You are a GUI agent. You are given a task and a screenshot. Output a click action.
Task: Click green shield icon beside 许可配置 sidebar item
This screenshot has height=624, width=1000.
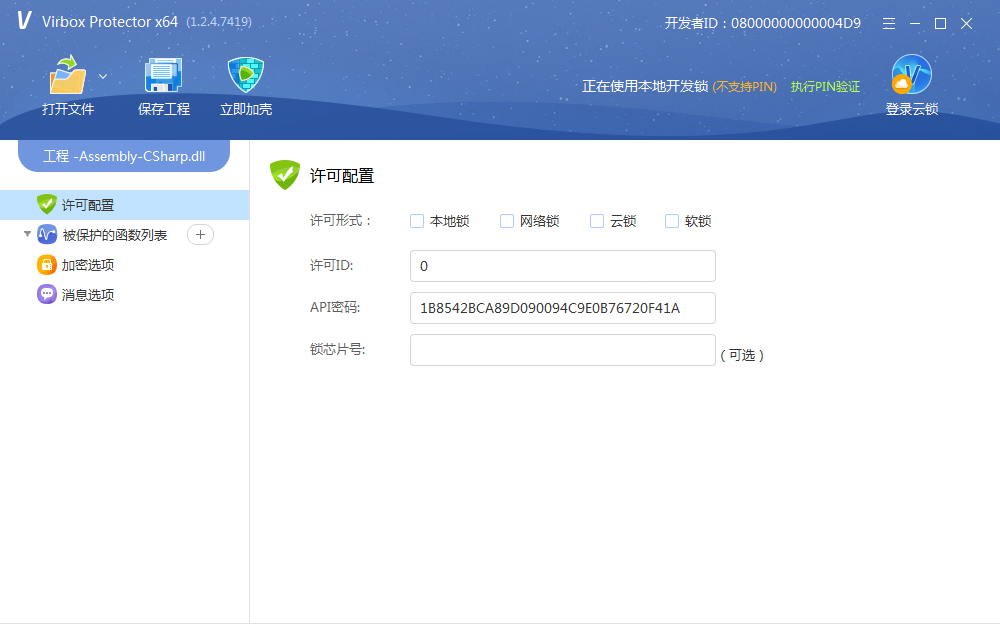[47, 204]
